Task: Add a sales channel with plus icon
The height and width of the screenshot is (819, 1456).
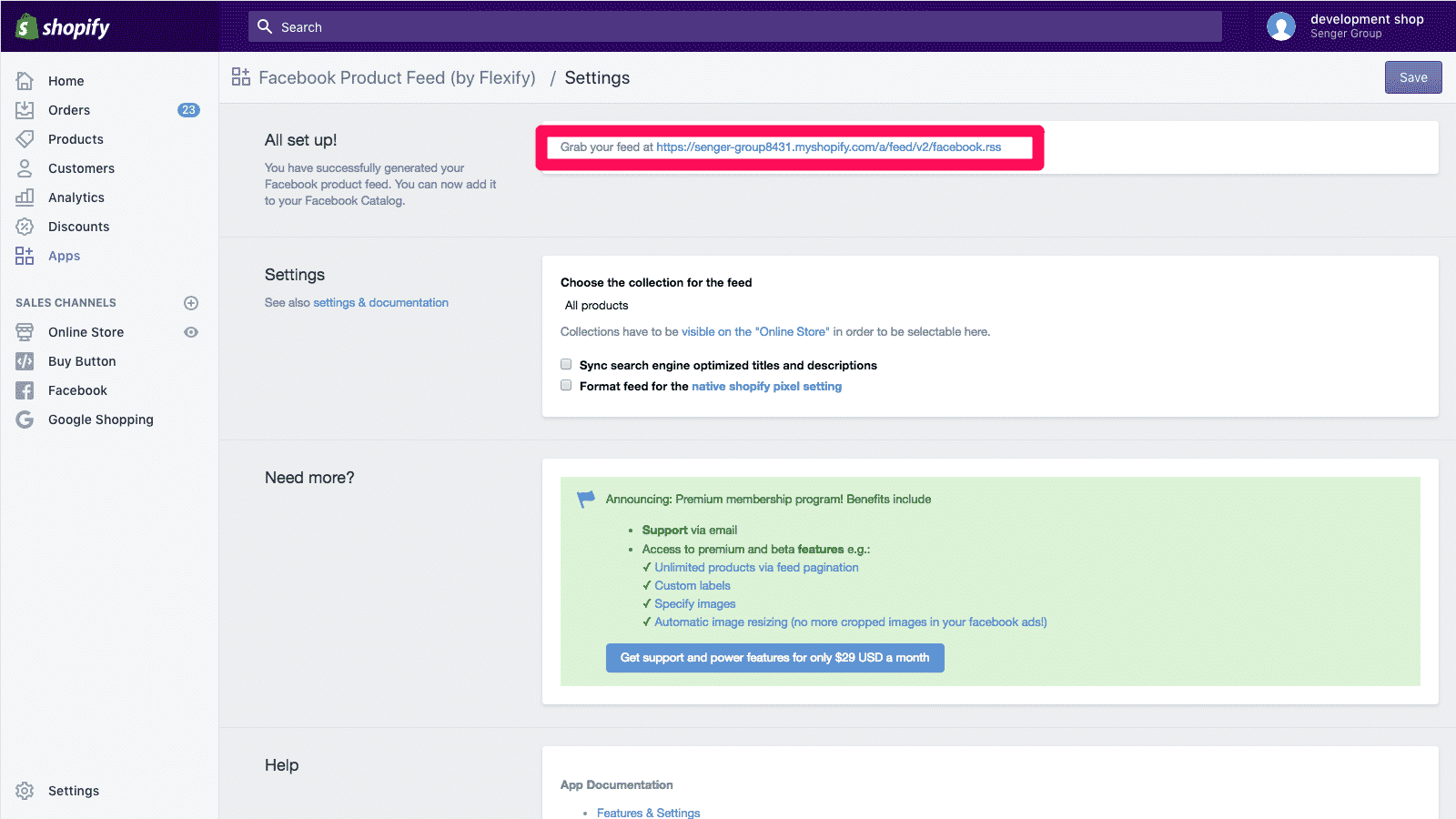Action: [x=191, y=303]
